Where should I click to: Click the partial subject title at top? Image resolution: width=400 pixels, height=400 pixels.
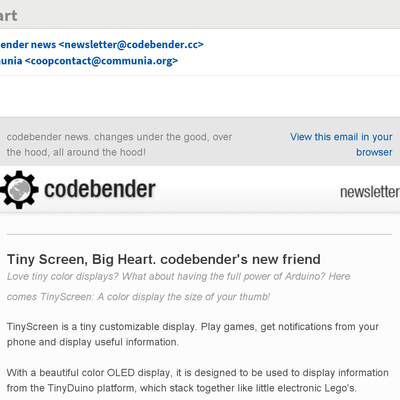point(8,15)
